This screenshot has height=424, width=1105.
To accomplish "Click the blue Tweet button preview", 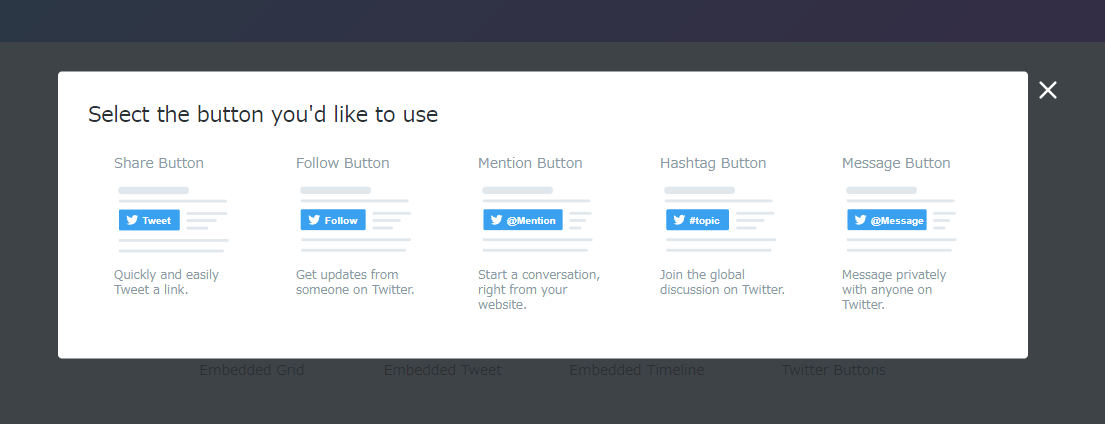I will tap(149, 220).
